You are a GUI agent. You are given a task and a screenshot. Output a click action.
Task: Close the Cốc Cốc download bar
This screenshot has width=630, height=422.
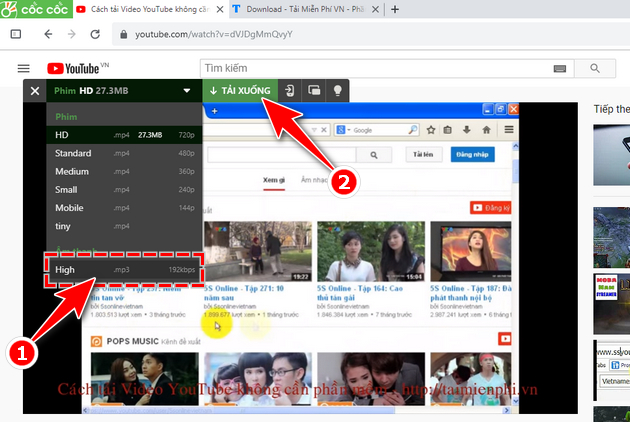[x=35, y=91]
